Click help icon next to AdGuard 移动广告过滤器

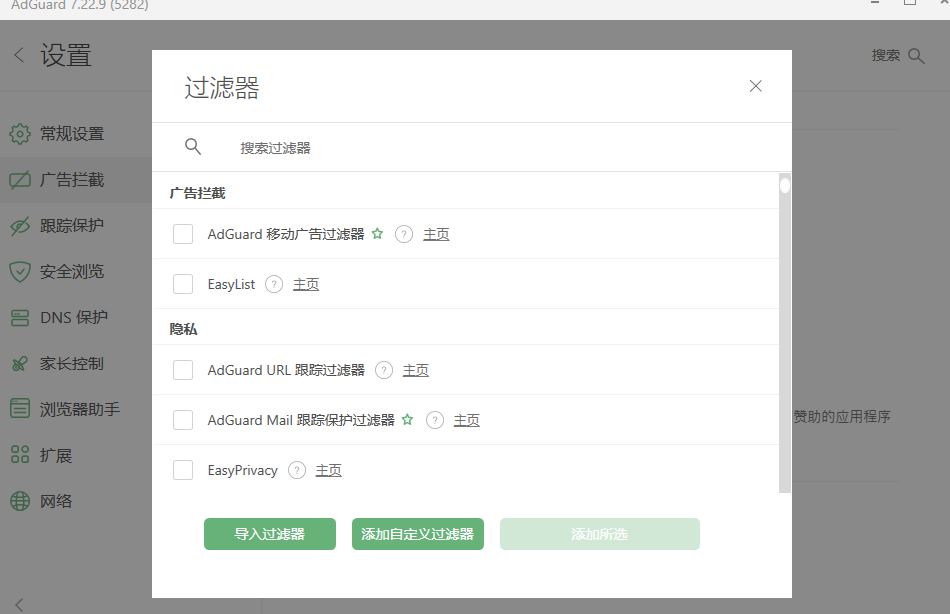pos(404,234)
